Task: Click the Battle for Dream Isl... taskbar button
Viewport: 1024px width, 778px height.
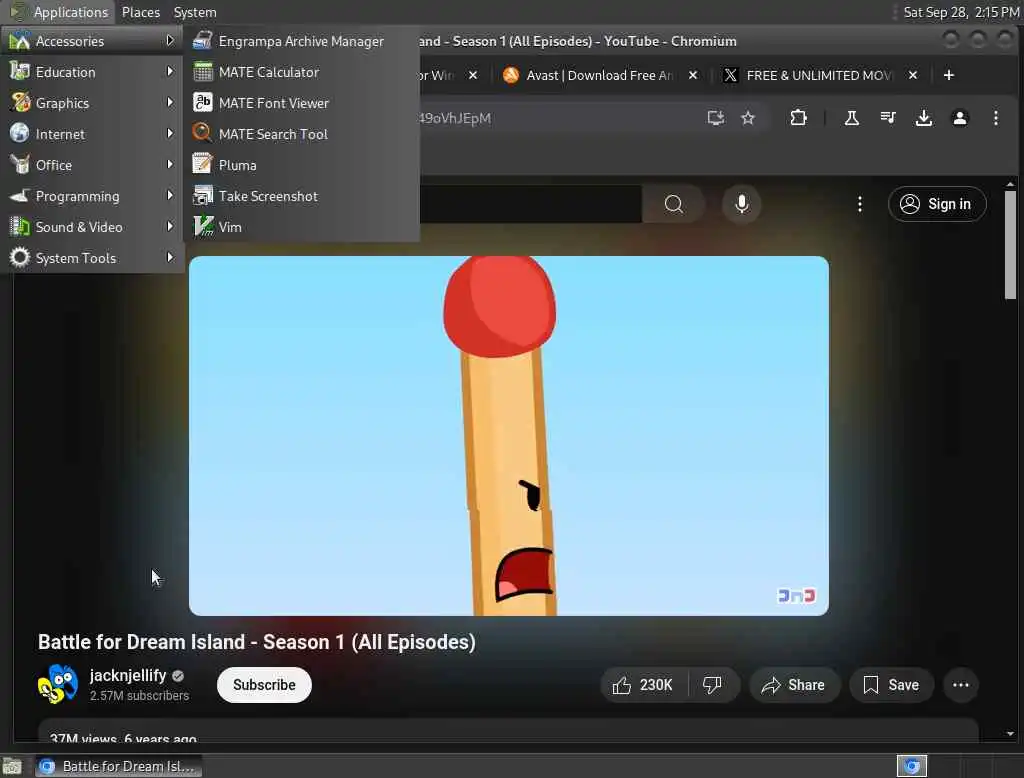Action: [118, 766]
